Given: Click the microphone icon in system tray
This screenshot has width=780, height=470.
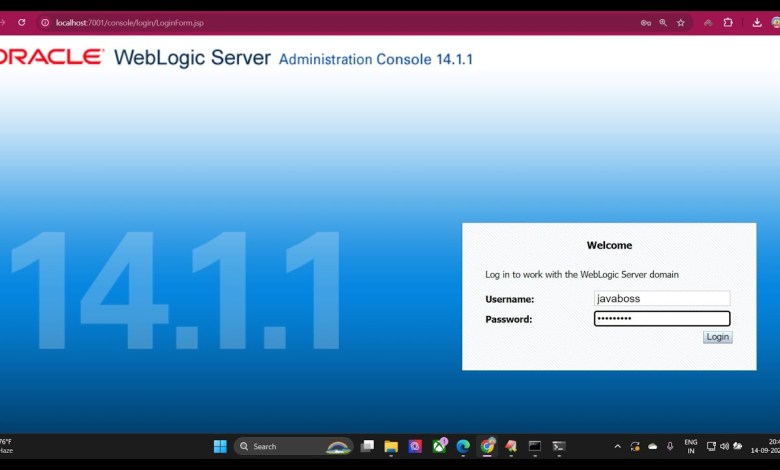Looking at the screenshot, I should point(670,446).
